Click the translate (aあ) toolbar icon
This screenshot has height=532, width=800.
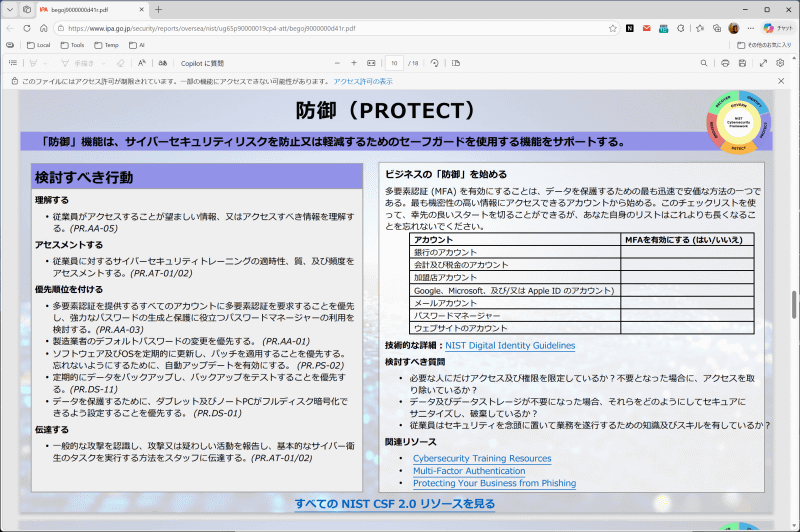(x=163, y=63)
